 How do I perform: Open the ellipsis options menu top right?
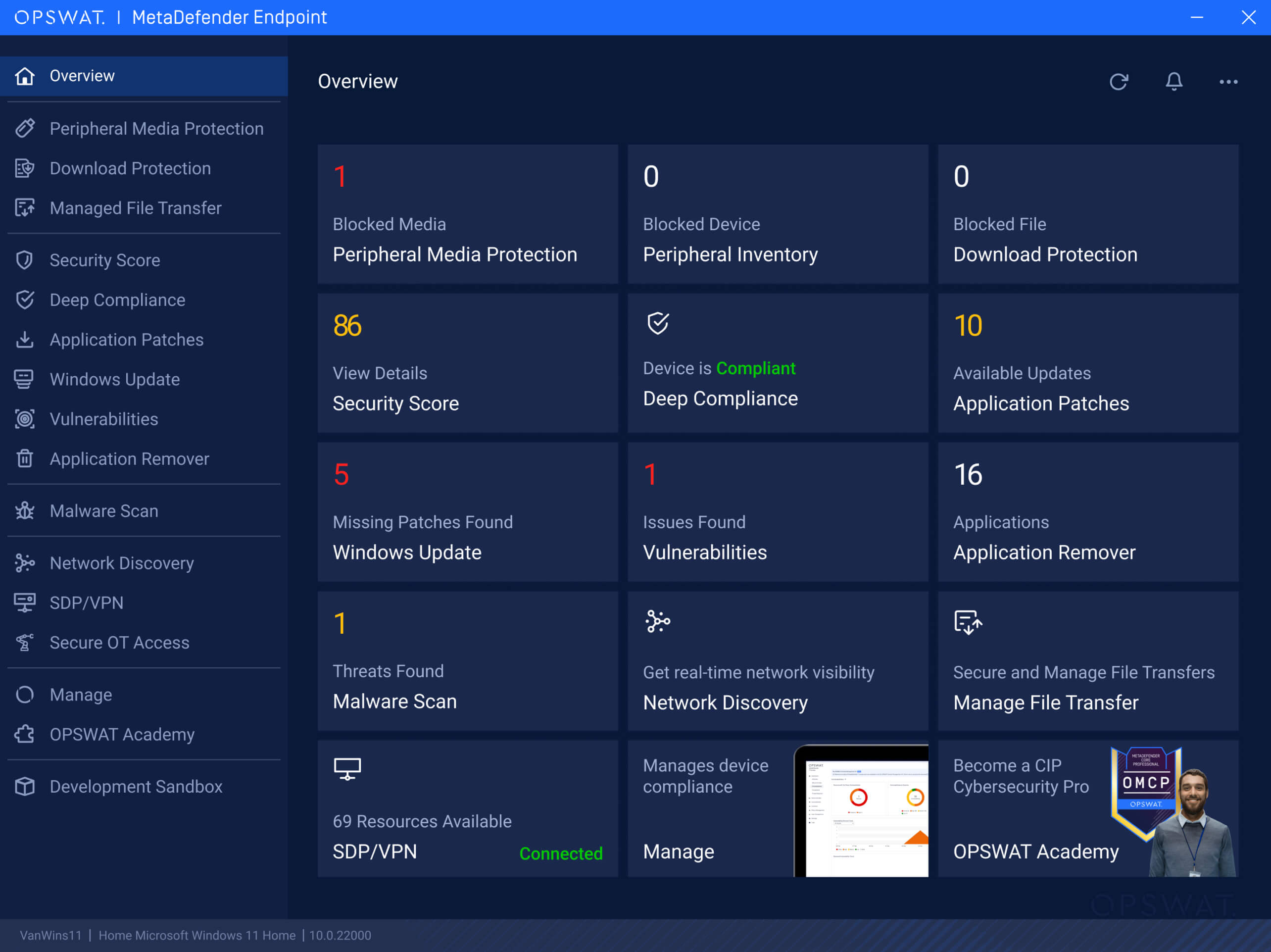(1227, 82)
